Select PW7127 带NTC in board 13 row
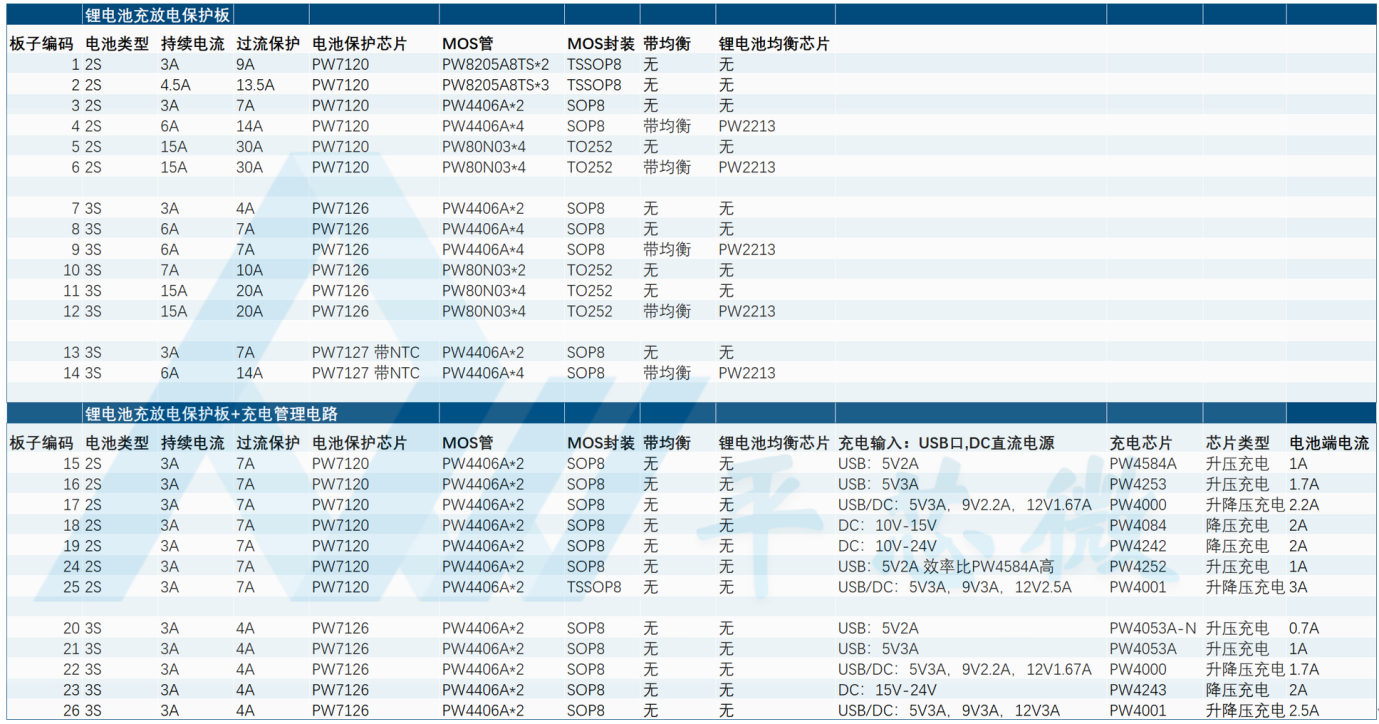The height and width of the screenshot is (724, 1379). point(366,352)
